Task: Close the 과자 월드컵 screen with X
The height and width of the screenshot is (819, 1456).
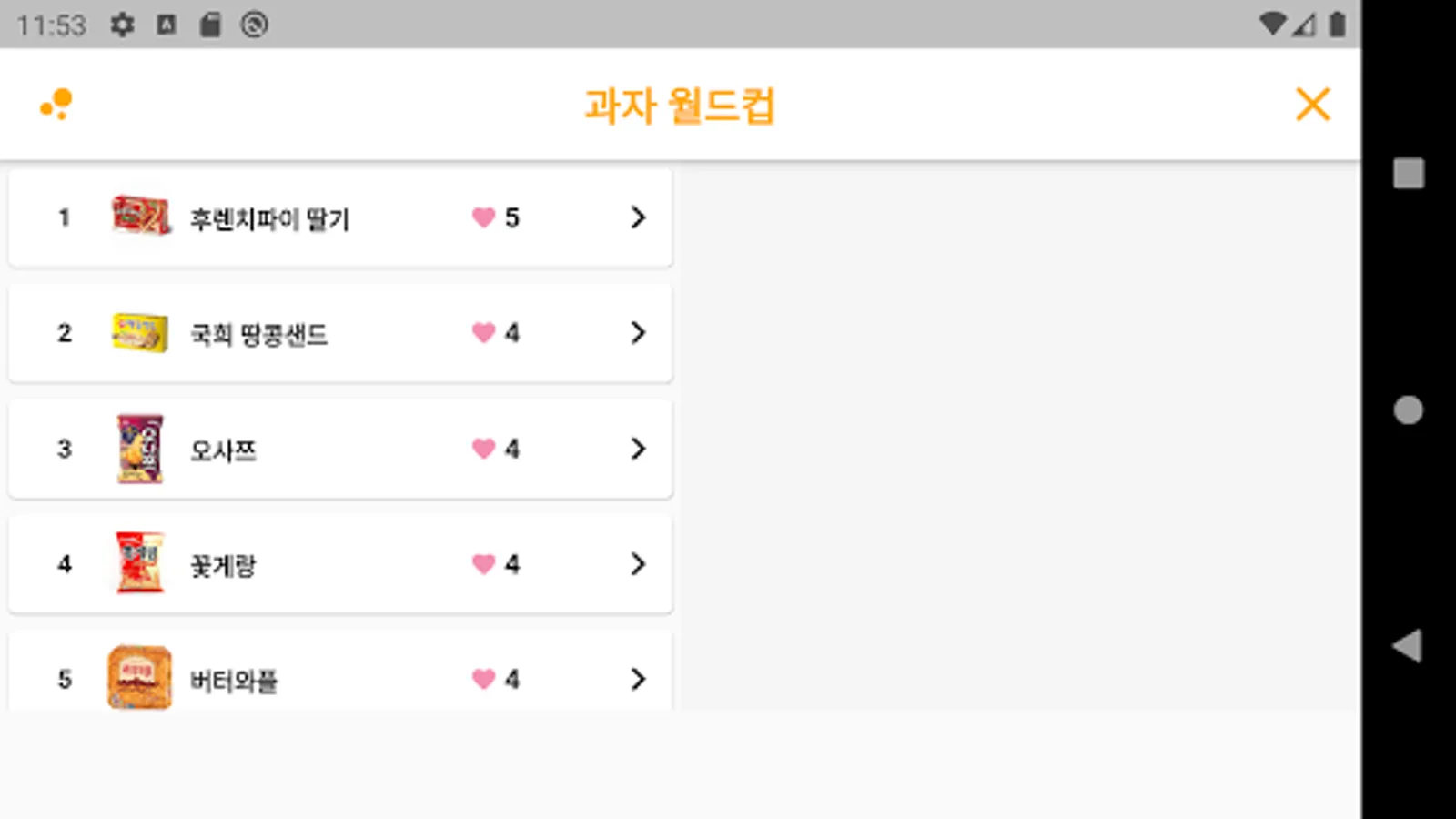Action: click(1312, 105)
